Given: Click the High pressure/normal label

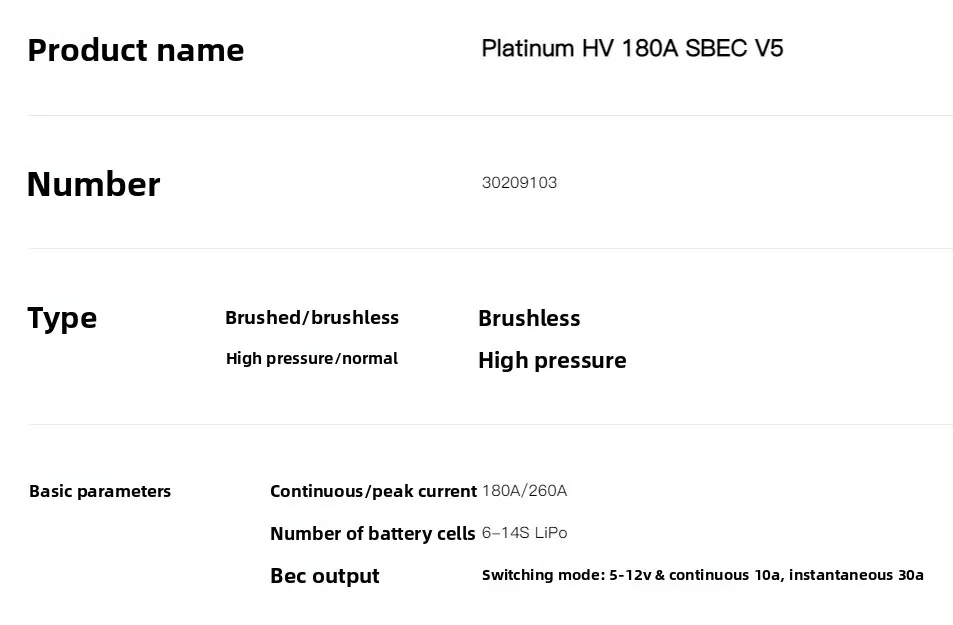Looking at the screenshot, I should click(x=312, y=359).
